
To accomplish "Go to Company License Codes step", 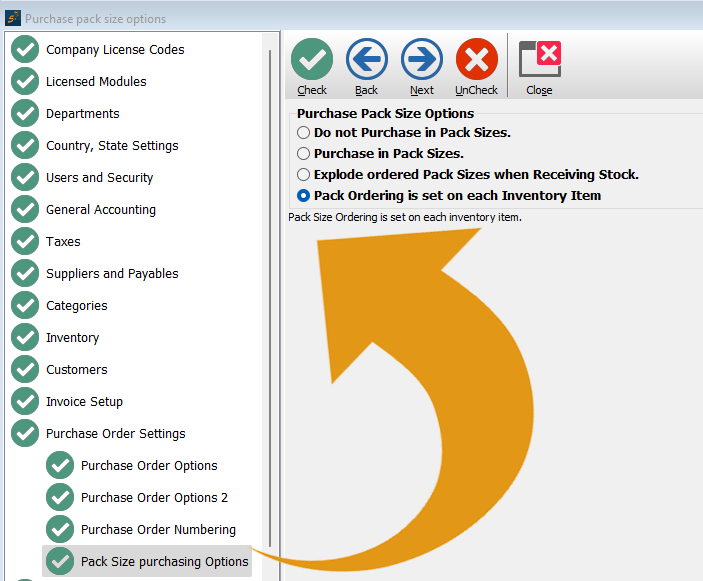I will click(x=115, y=50).
